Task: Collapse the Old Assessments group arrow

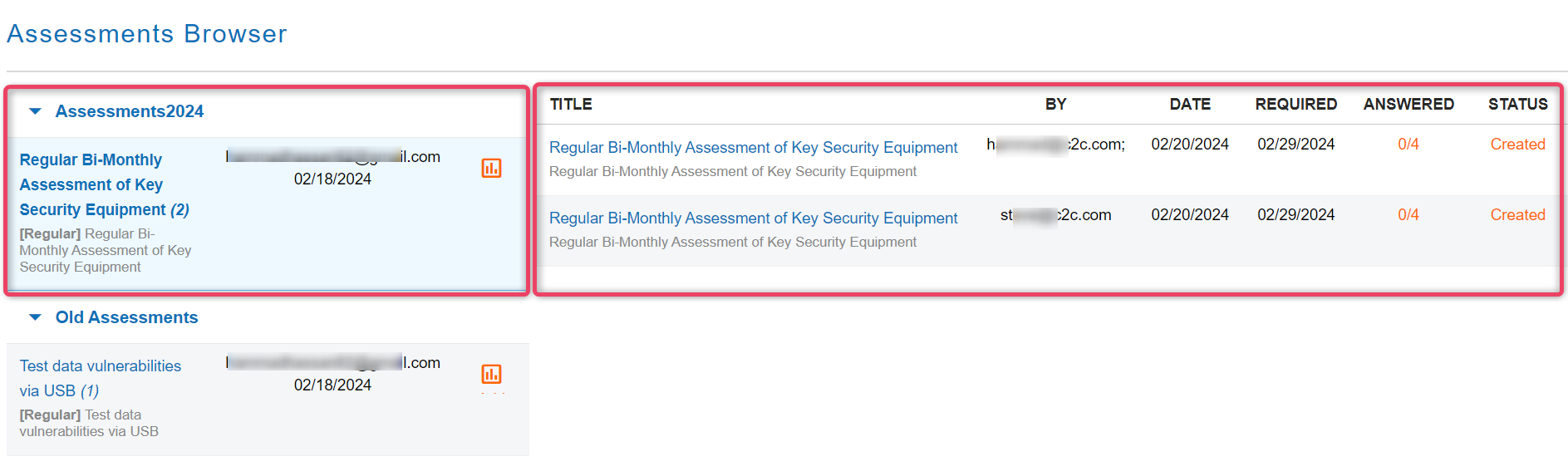Action: pos(35,317)
